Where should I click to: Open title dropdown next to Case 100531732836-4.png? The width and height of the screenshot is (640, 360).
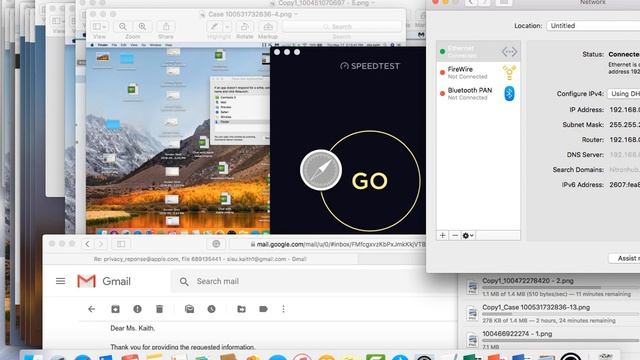coord(296,14)
